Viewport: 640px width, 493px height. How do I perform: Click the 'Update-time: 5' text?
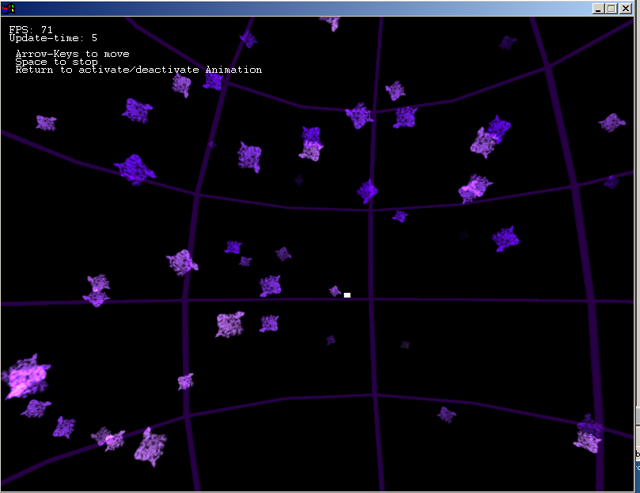point(53,38)
